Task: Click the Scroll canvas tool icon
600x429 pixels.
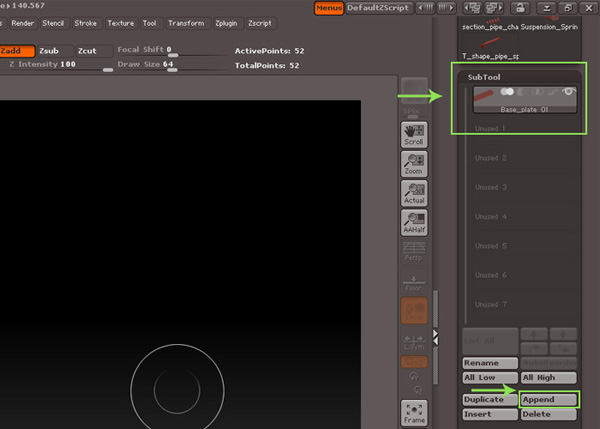Action: pos(413,135)
